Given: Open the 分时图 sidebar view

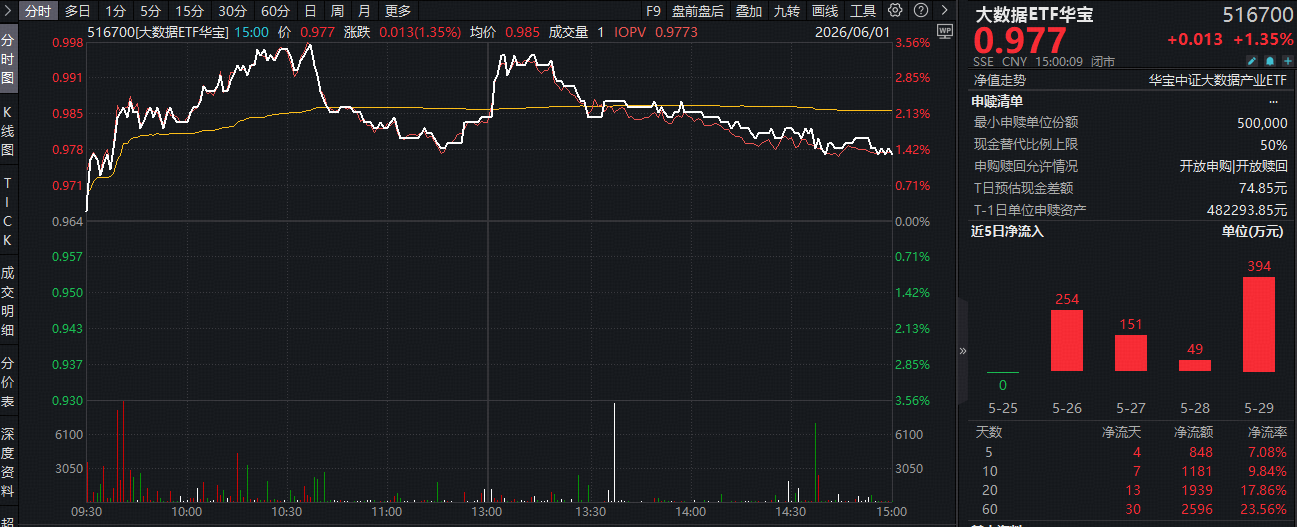Looking at the screenshot, I should 8,60.
